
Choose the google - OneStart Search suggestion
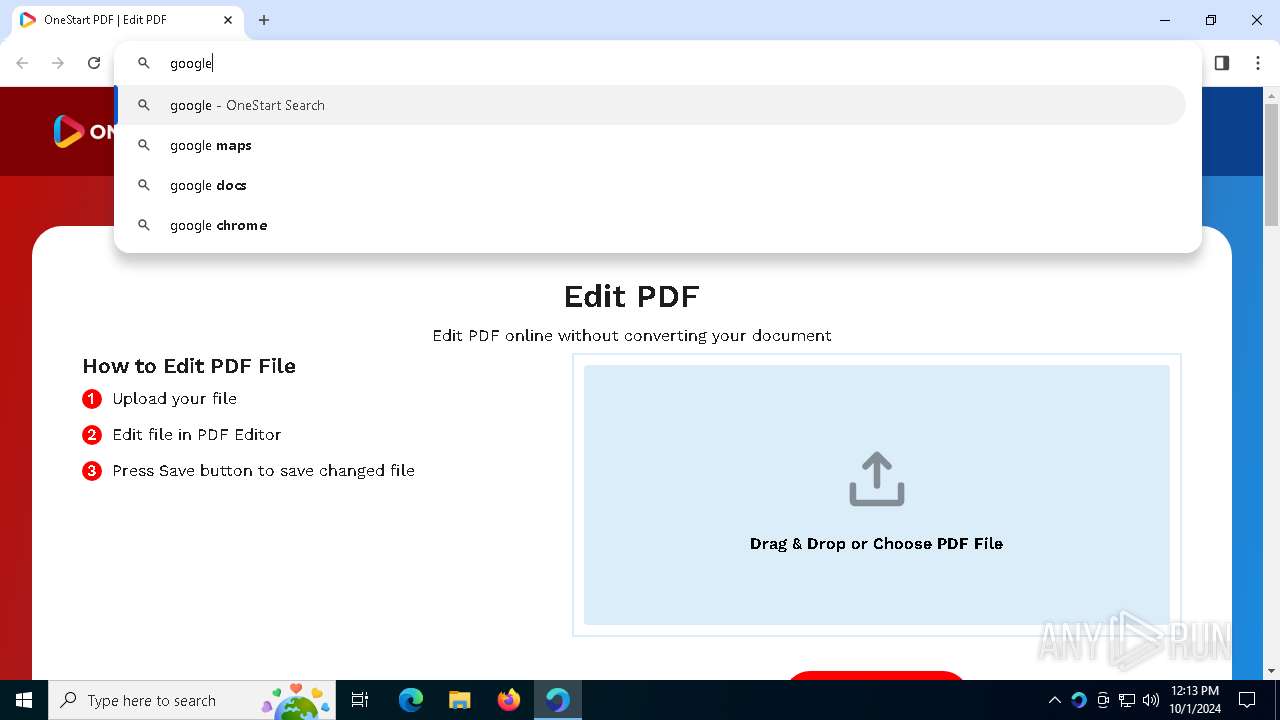tap(650, 105)
